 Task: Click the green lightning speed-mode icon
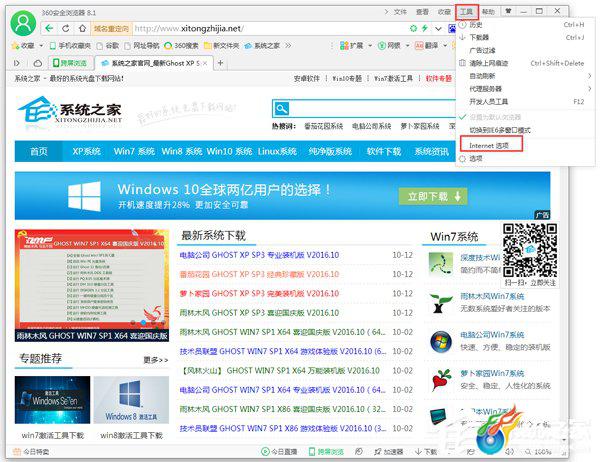tap(425, 28)
